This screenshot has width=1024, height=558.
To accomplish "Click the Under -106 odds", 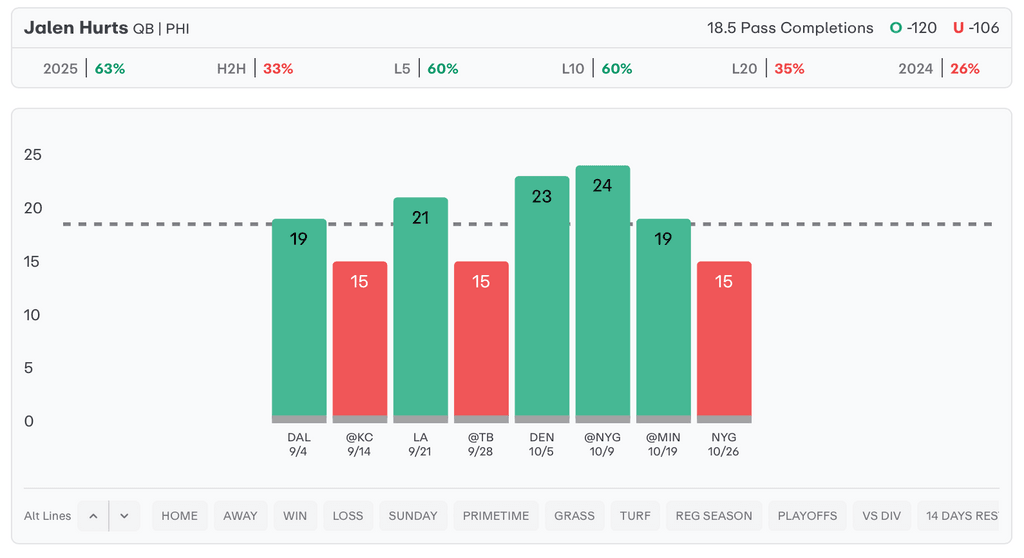I will (x=976, y=28).
